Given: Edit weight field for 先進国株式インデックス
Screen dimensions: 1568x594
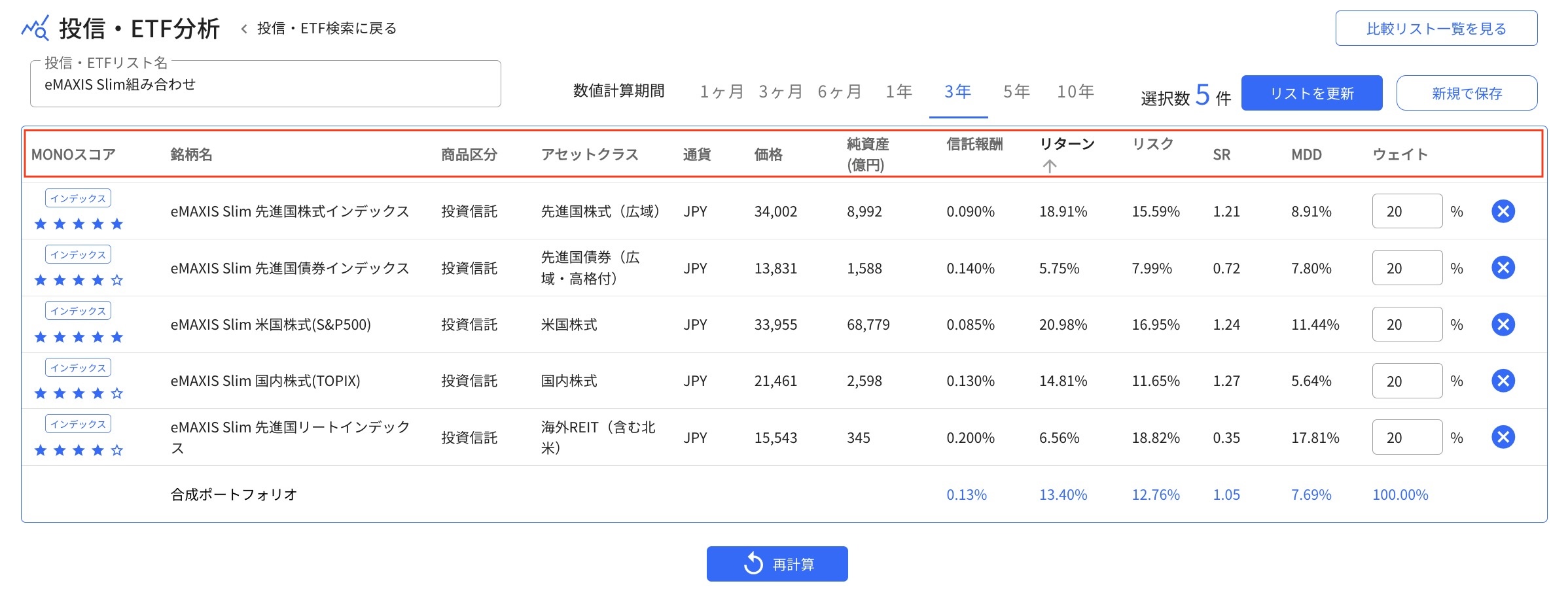Looking at the screenshot, I should 1407,211.
